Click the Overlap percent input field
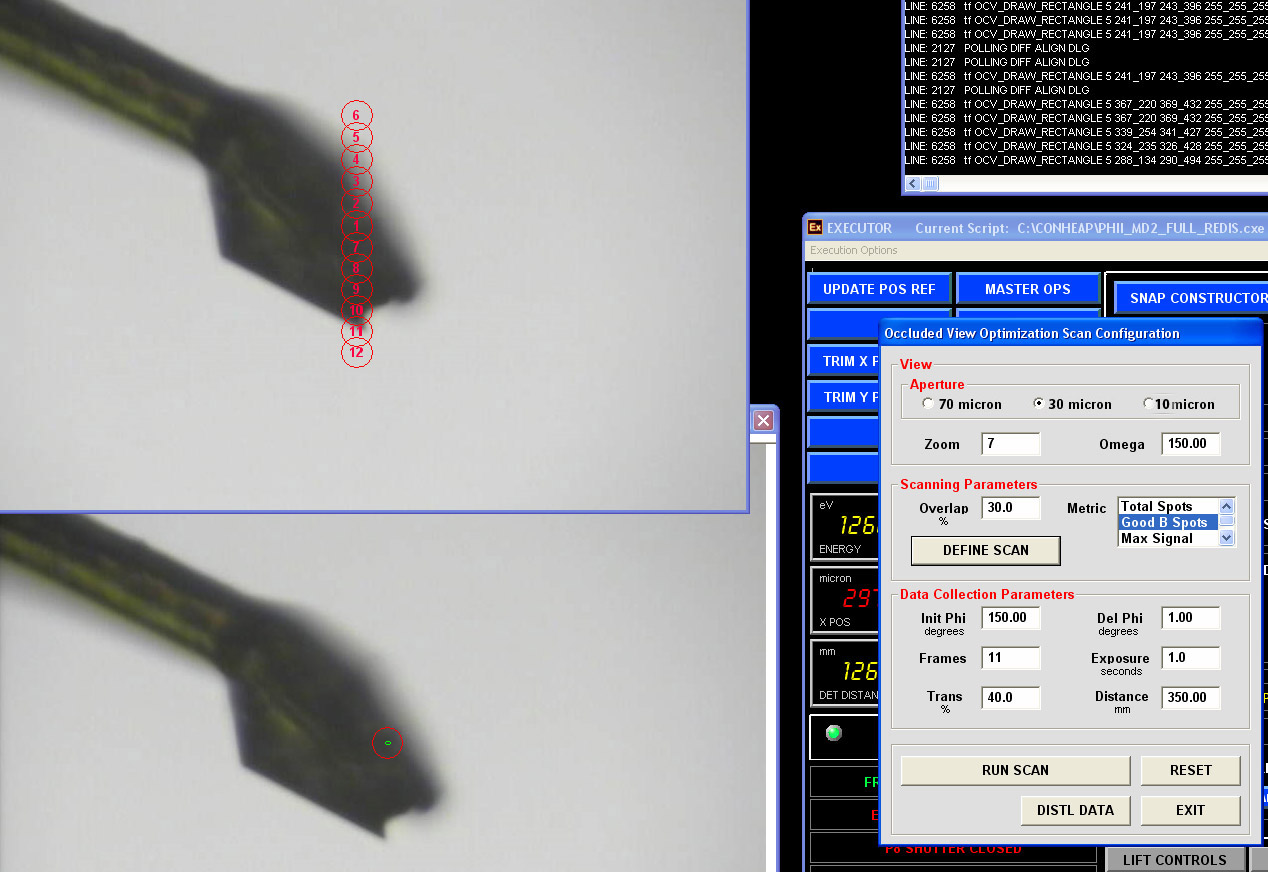The image size is (1268, 872). (1010, 508)
